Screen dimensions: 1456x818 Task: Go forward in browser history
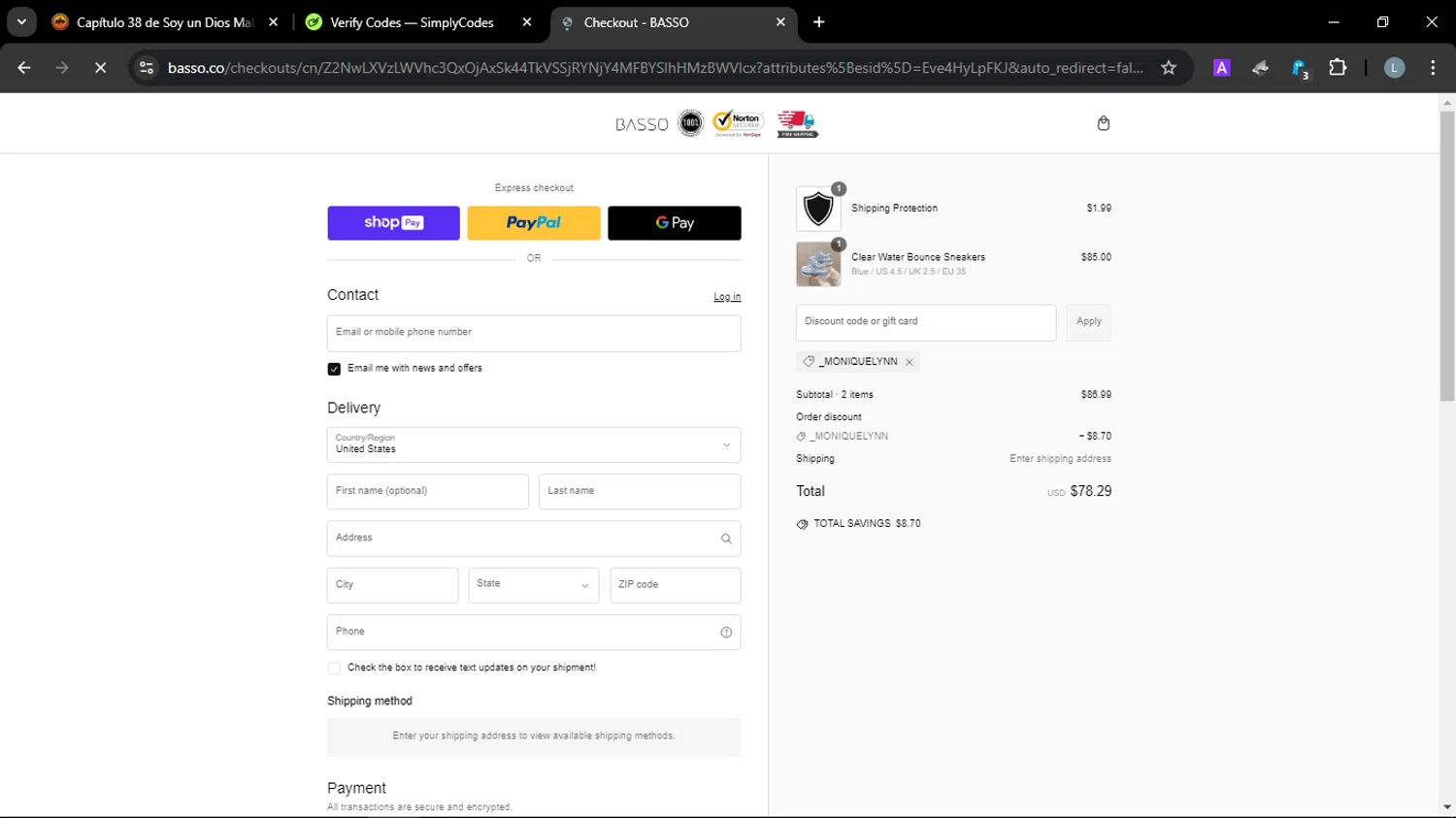click(62, 68)
